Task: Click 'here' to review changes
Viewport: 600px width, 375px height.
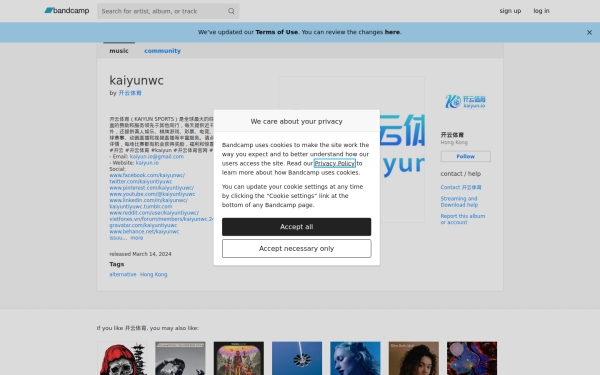Action: [392, 32]
